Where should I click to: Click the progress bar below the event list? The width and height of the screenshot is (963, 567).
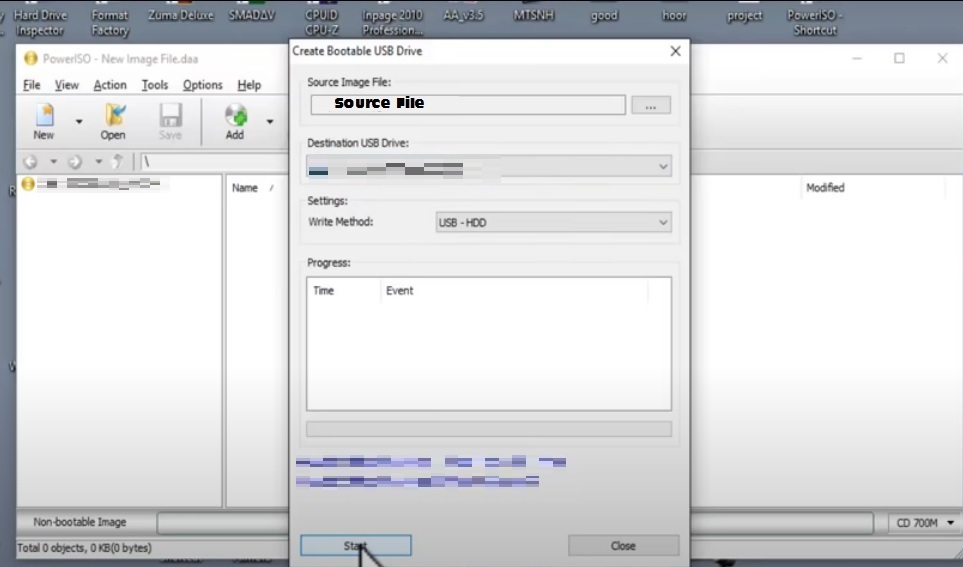click(x=489, y=429)
